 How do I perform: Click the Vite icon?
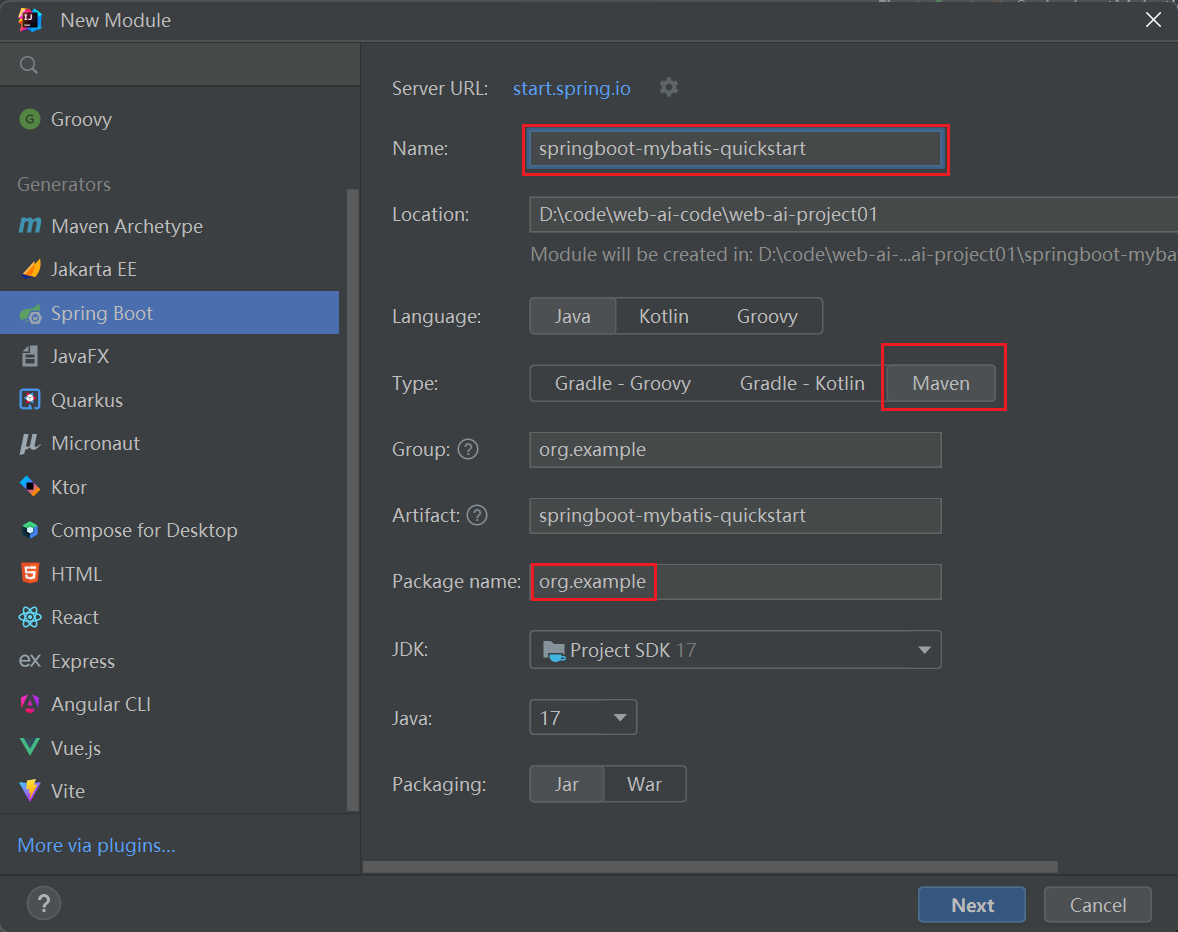30,790
